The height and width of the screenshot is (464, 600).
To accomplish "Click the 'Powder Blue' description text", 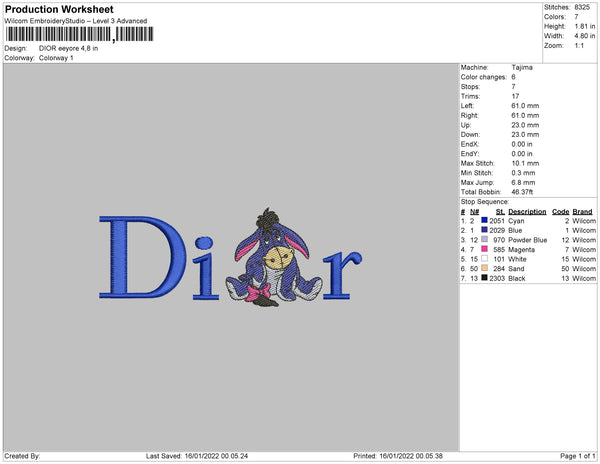I will tap(528, 240).
